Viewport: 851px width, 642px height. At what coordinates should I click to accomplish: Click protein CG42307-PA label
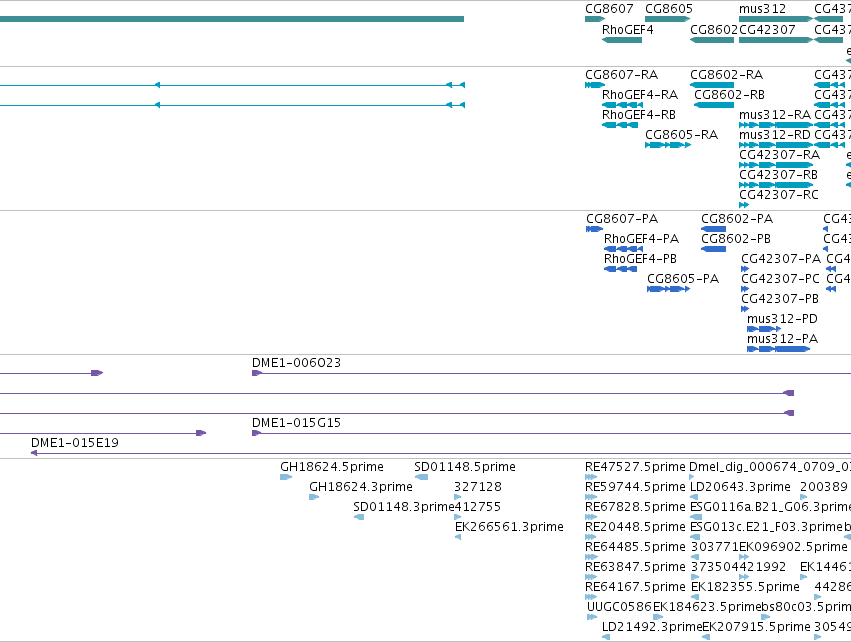[x=780, y=259]
